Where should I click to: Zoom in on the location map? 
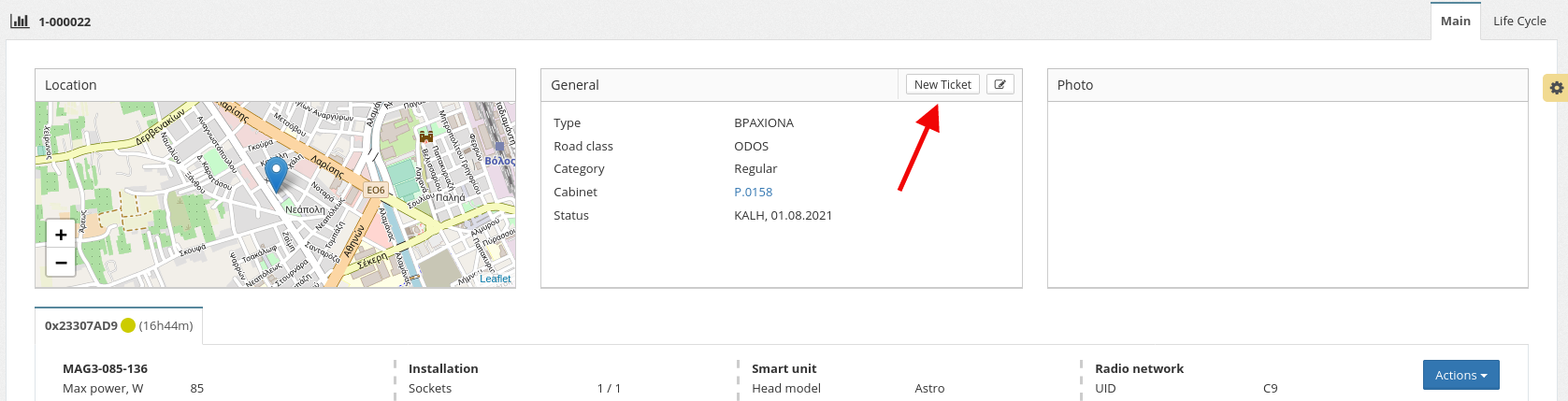point(61,235)
